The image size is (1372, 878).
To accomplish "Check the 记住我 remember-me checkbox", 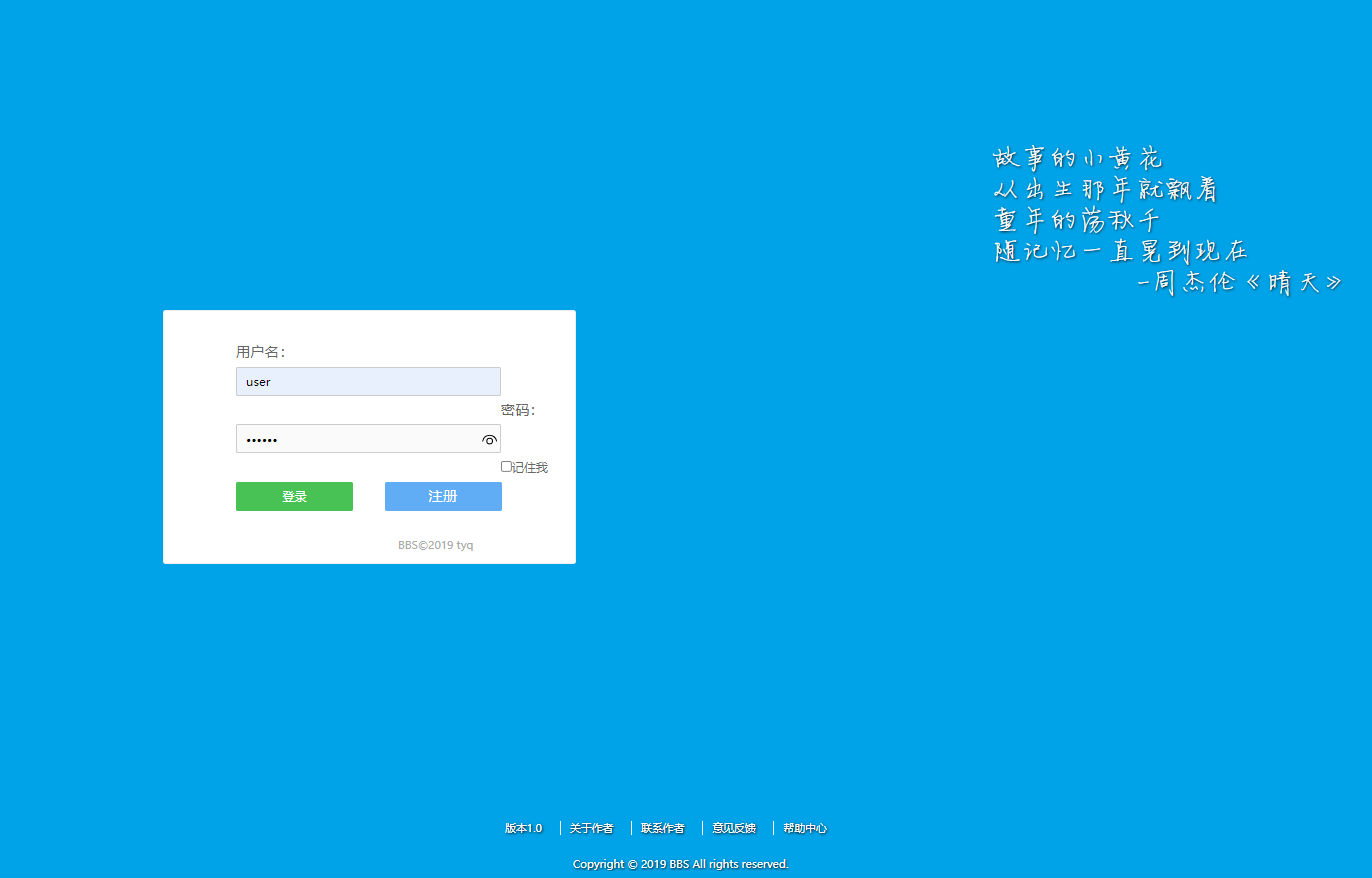I will (505, 466).
